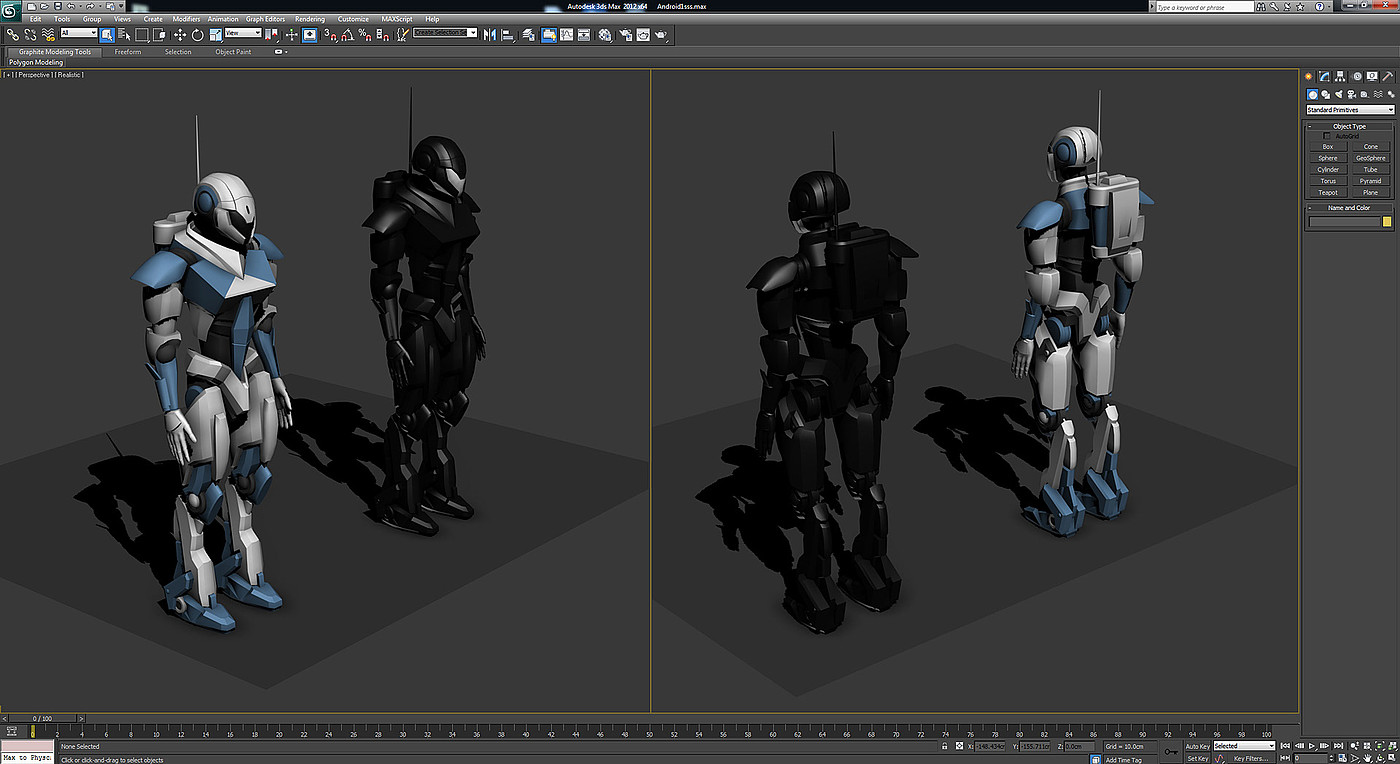The height and width of the screenshot is (764, 1400).
Task: Click the Mirror tool icon
Action: 489,35
